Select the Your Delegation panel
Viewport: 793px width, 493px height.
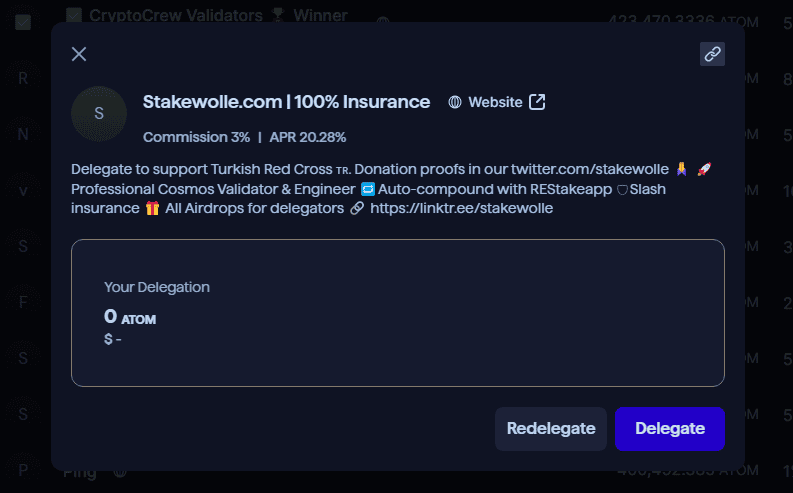(x=398, y=313)
